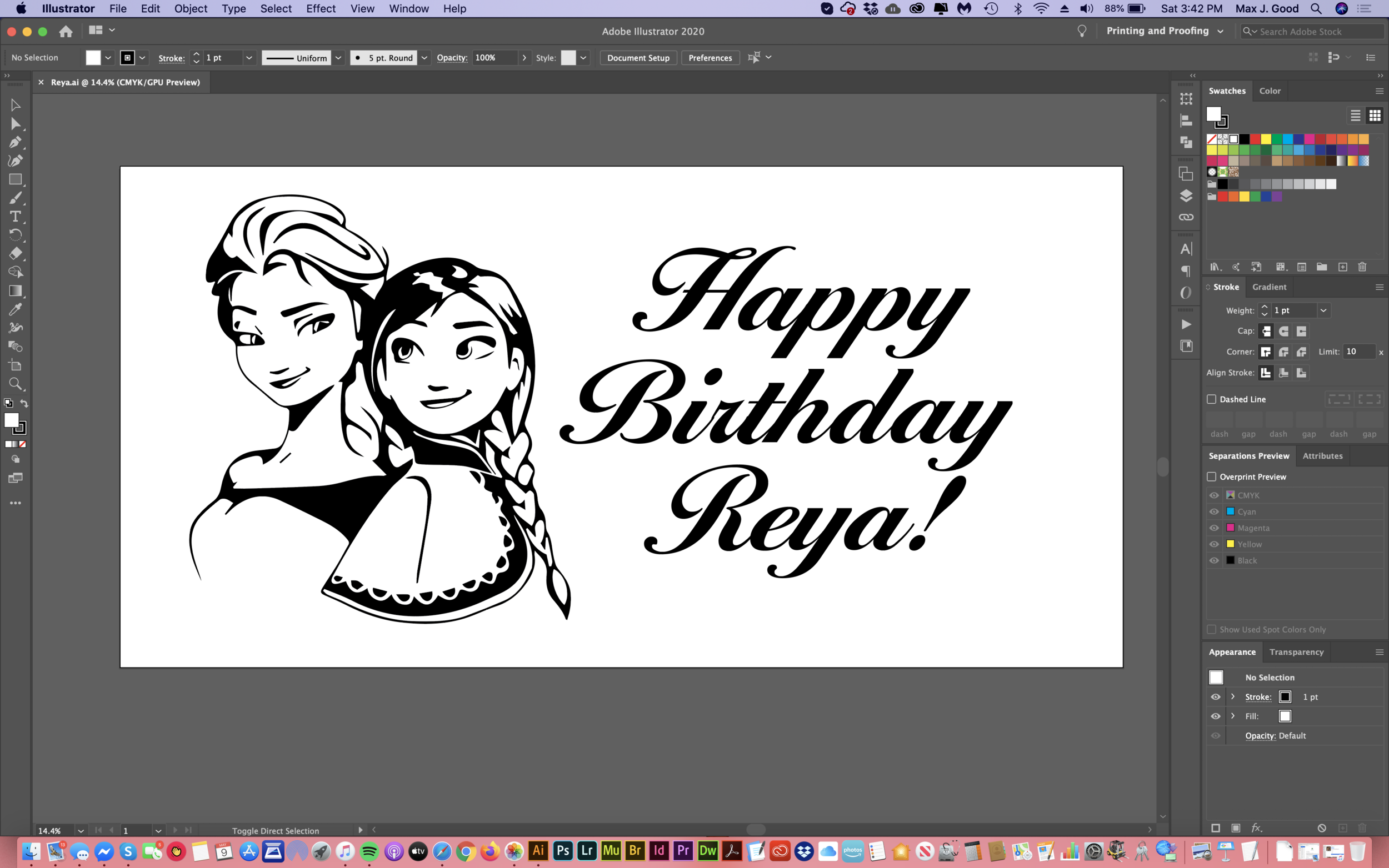Select the black swatch in Swatches
Screen dimensions: 1389x868
point(1245,139)
